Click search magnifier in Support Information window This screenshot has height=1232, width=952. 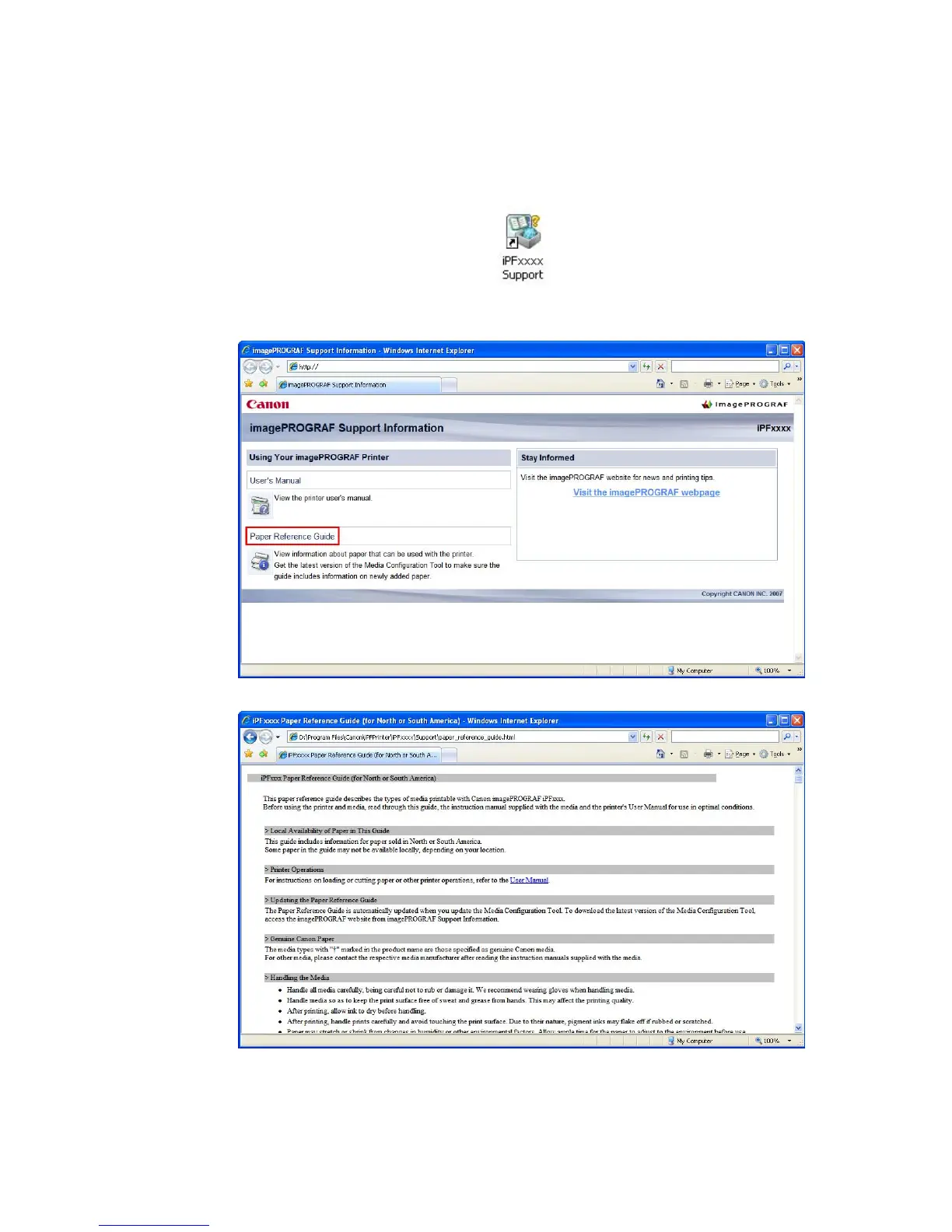pyautogui.click(x=786, y=366)
